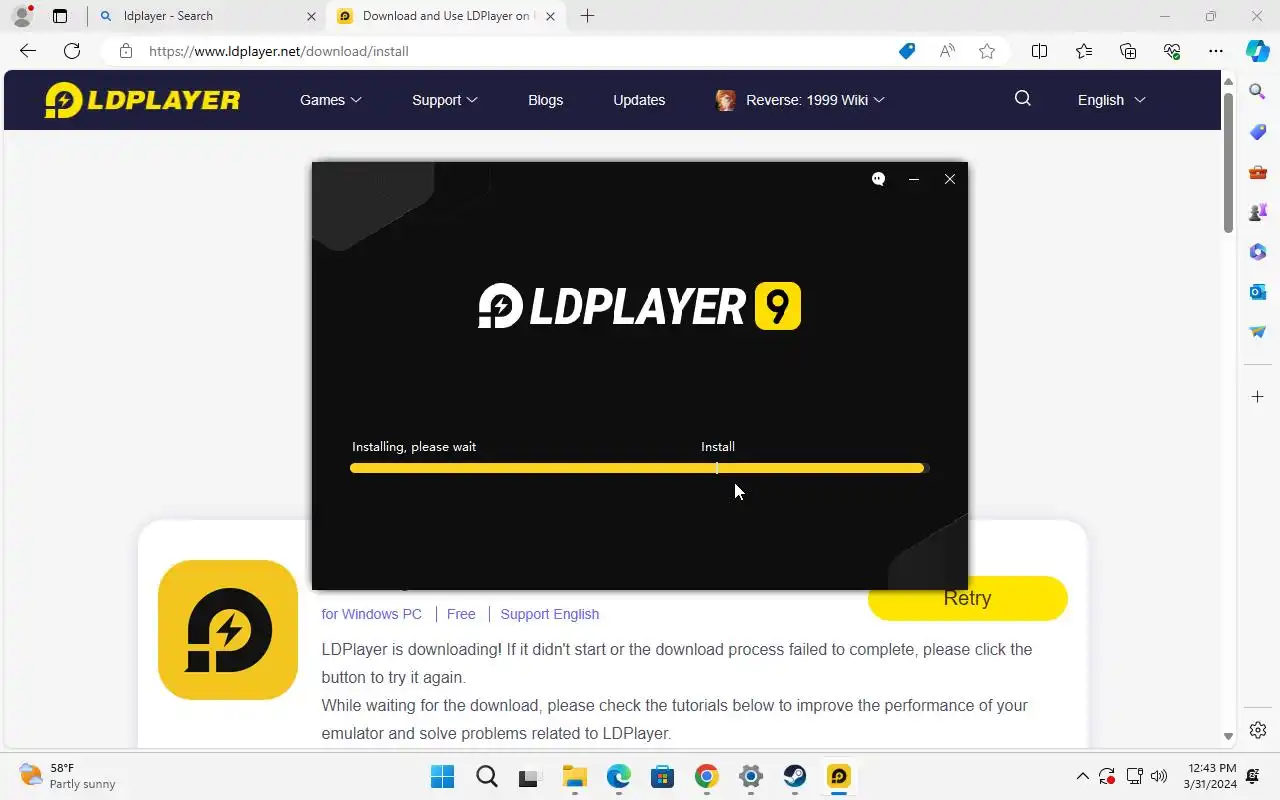Open the Updates page

[x=639, y=100]
